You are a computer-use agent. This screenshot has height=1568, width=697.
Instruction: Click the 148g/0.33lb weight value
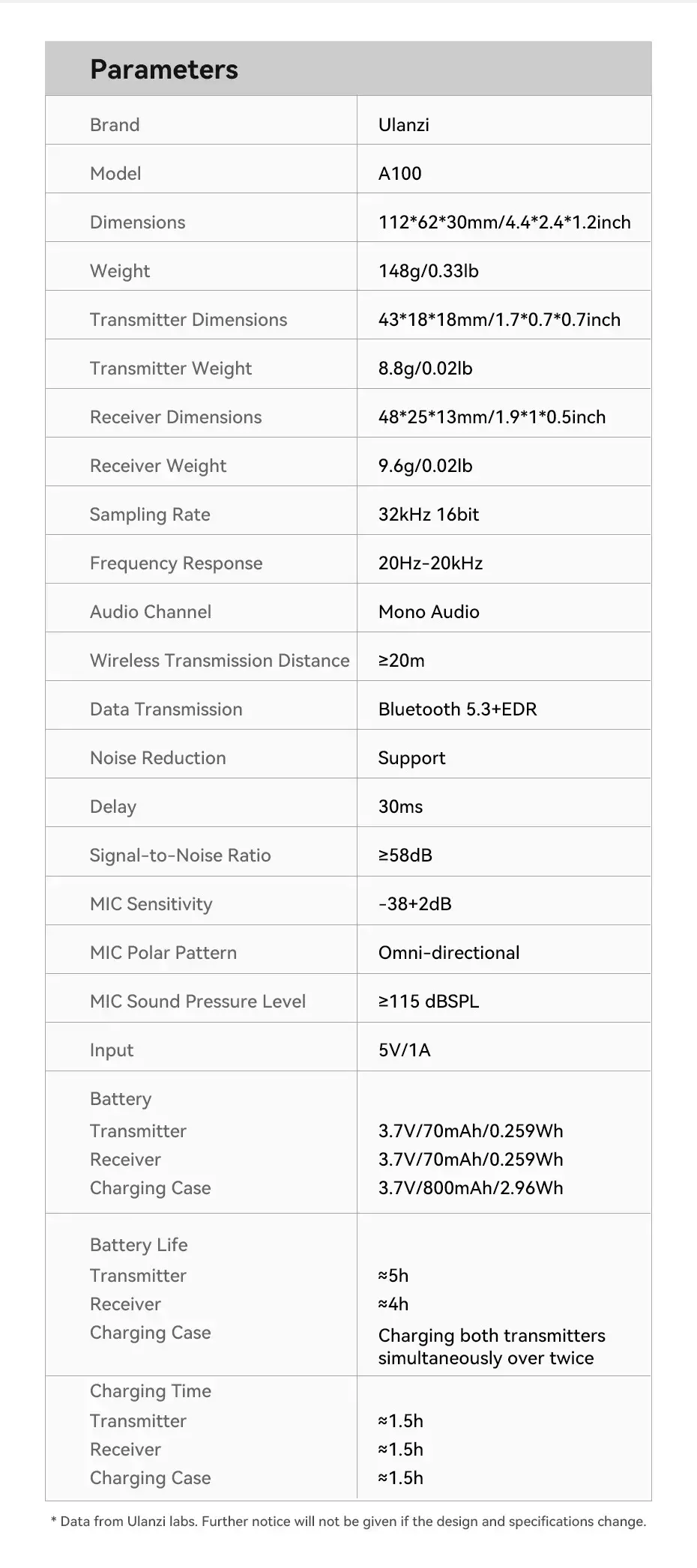428,271
